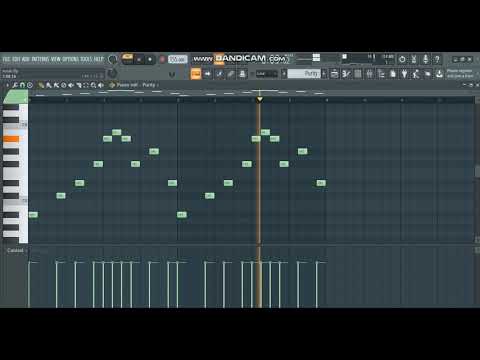Select the brush Paint tool
480x360 pixels.
click(x=49, y=85)
